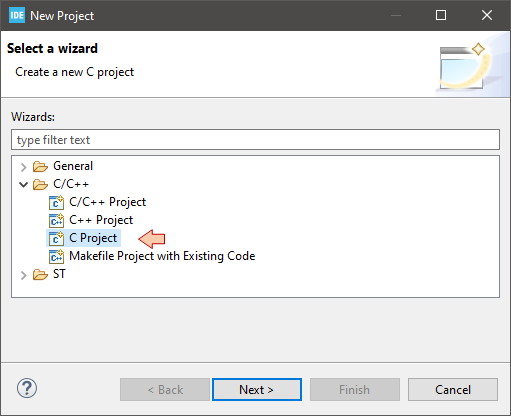Screen dimensions: 511x416
Task: Select the C++ Project entry
Action: point(101,220)
